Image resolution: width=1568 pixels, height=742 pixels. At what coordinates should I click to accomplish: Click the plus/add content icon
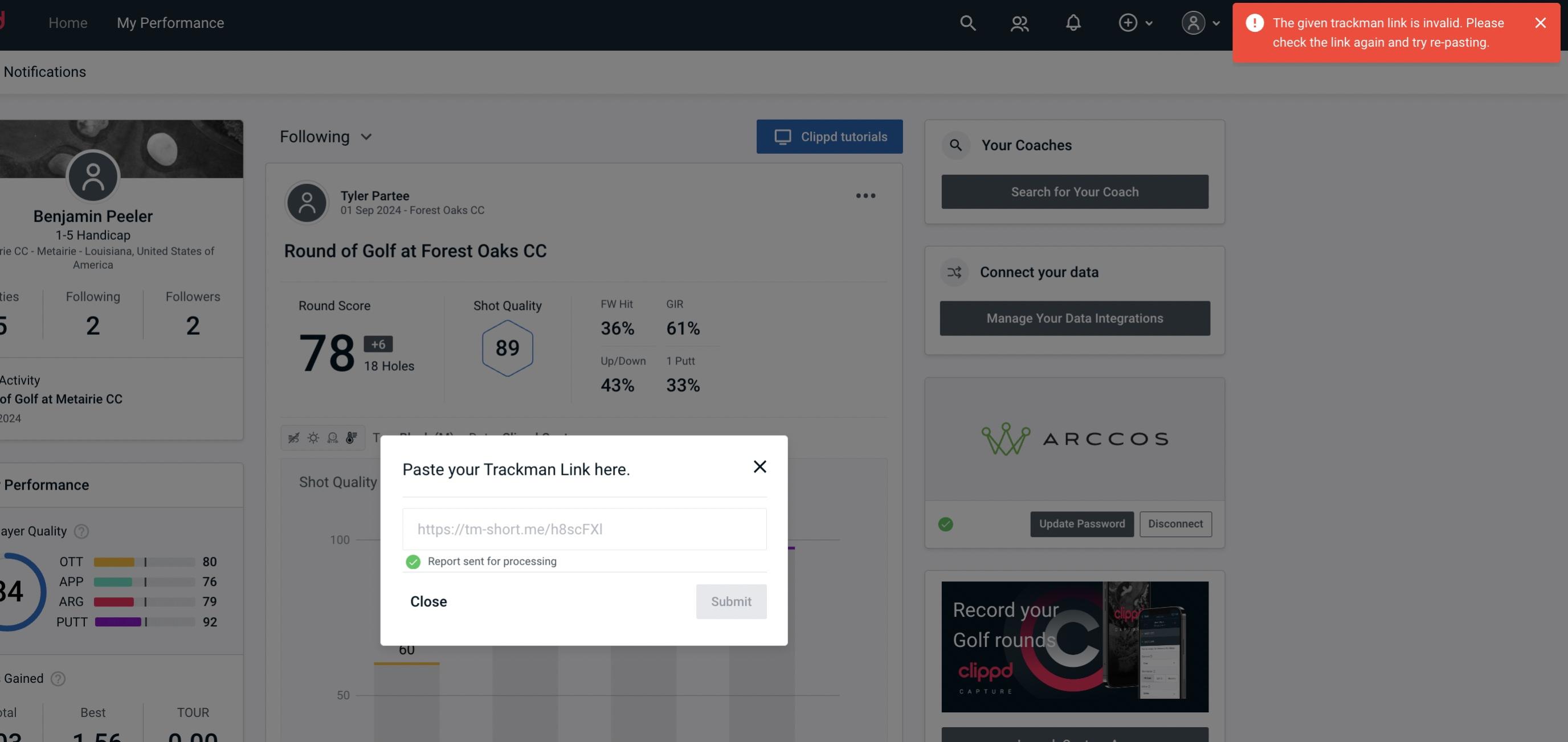click(x=1127, y=22)
